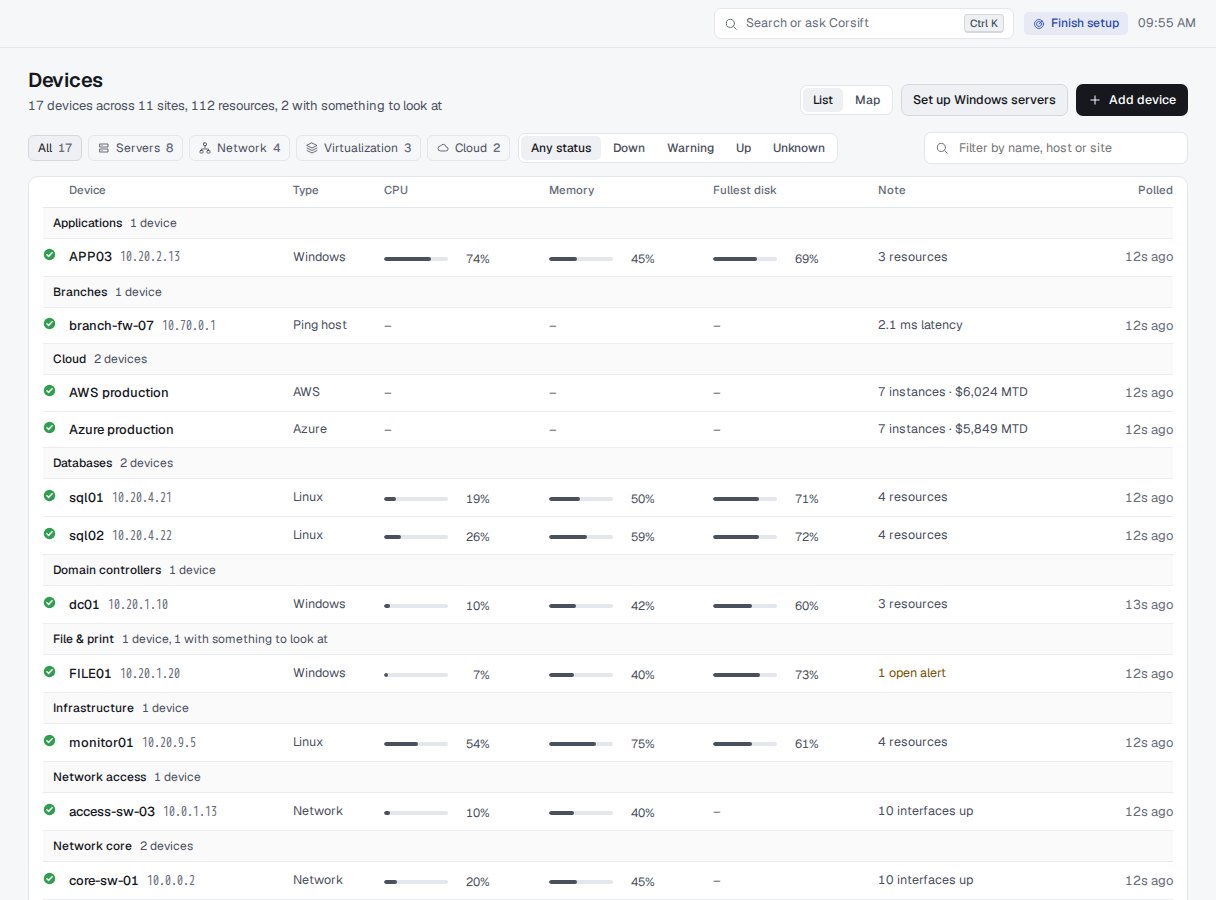This screenshot has width=1216, height=900.
Task: Click the magnifier icon in filter field
Action: [x=942, y=148]
